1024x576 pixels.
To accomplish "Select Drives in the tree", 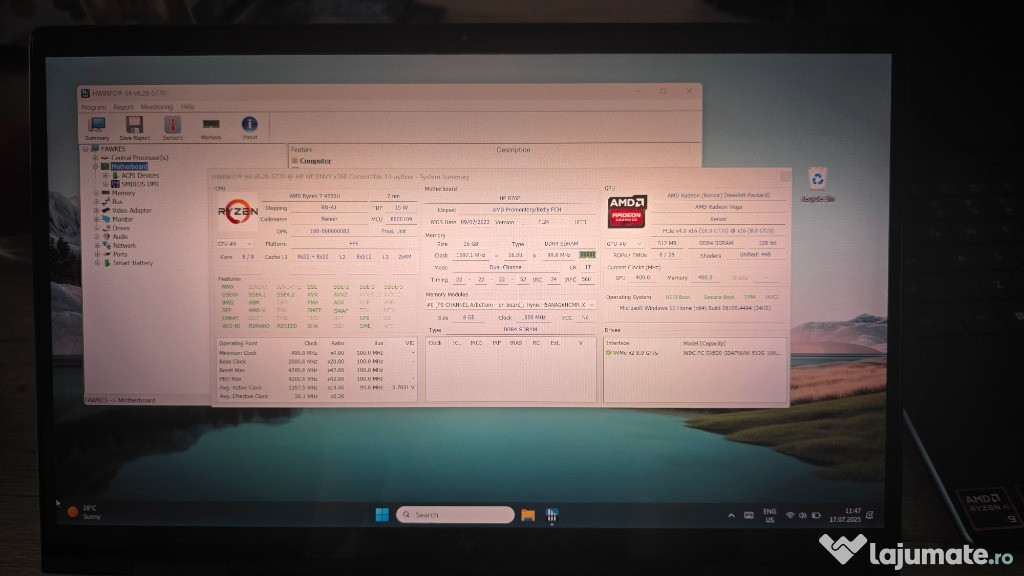I will pos(121,228).
